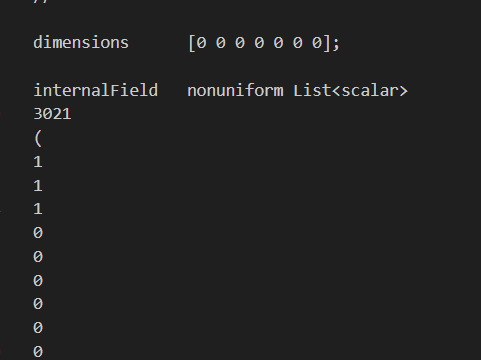Click the "List<scalar>" type text

350,91
